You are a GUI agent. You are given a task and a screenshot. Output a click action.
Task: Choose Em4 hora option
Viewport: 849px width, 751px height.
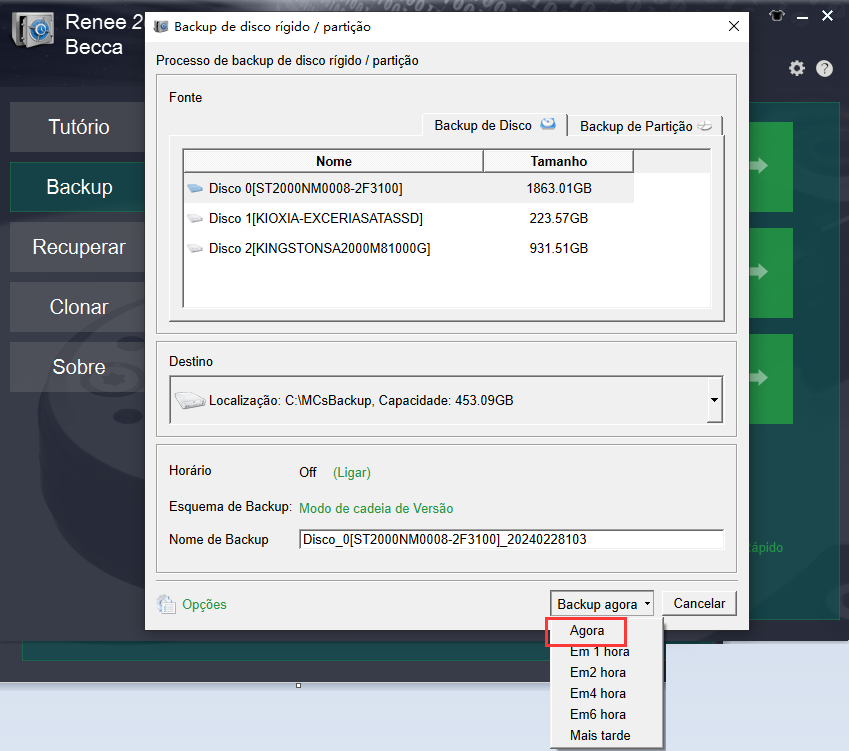[x=598, y=694]
